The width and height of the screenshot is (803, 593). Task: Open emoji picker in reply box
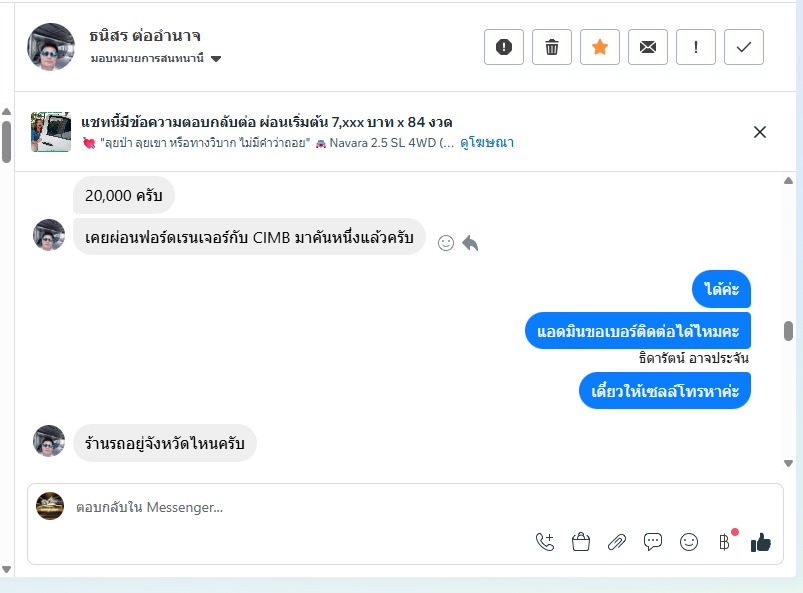689,542
